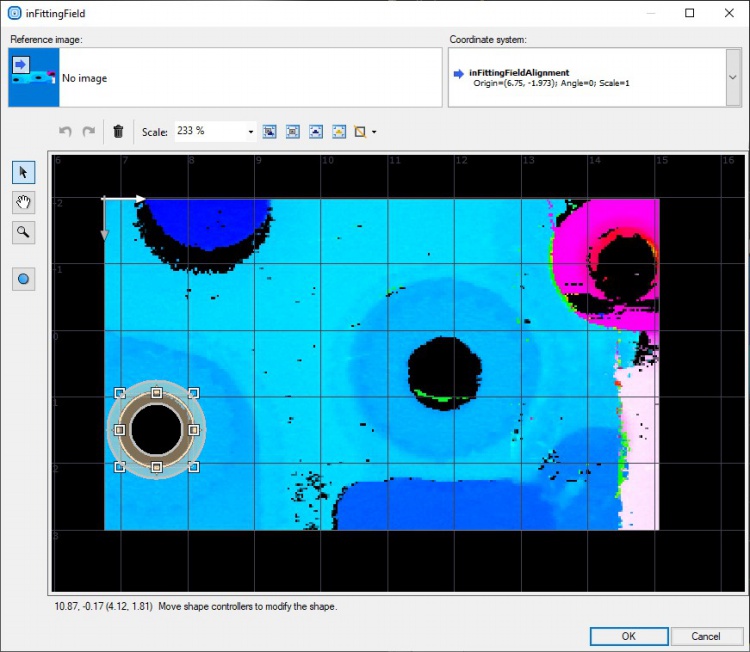Click the reference image thumbnail
750x652 pixels.
(x=34, y=77)
